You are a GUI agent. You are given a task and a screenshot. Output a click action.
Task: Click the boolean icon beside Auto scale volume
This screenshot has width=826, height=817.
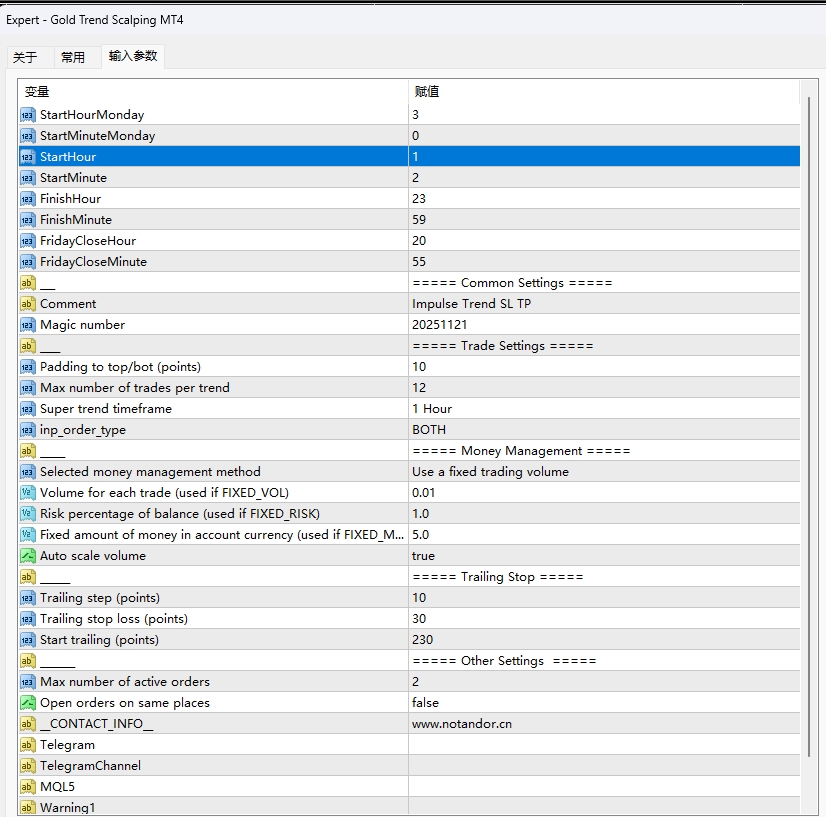(27, 556)
